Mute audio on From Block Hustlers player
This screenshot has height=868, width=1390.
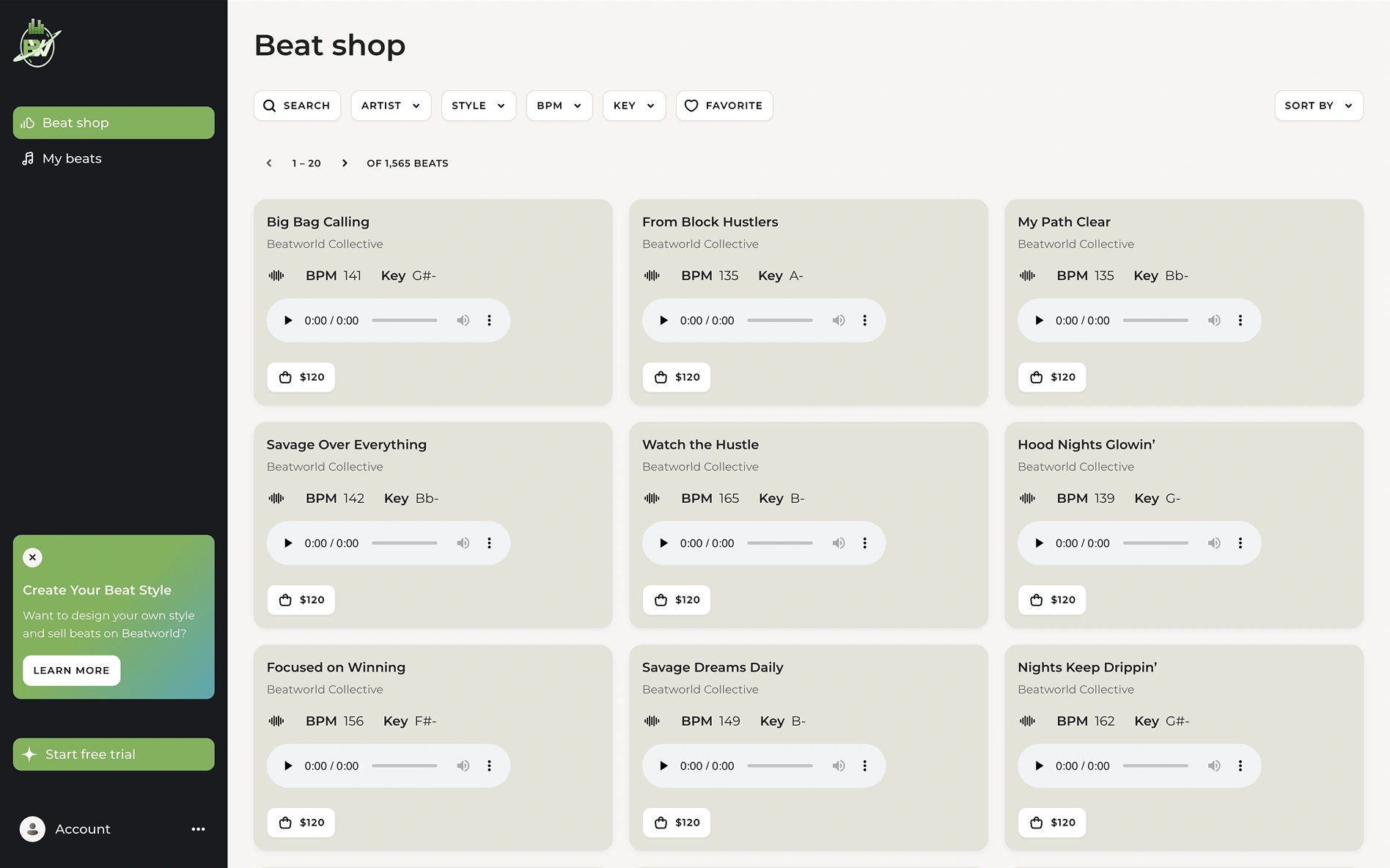[x=839, y=320]
